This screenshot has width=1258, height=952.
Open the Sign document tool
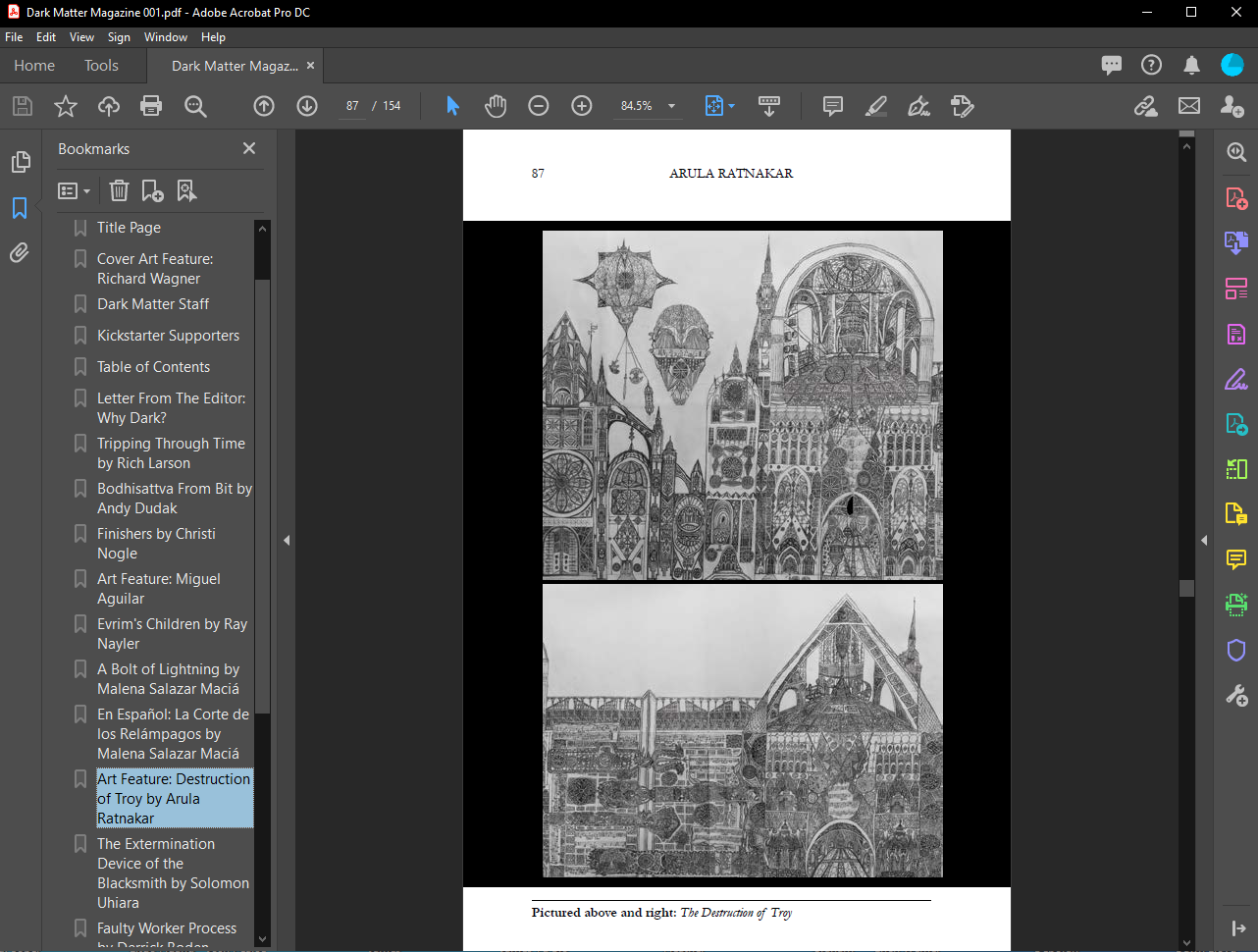[x=919, y=106]
